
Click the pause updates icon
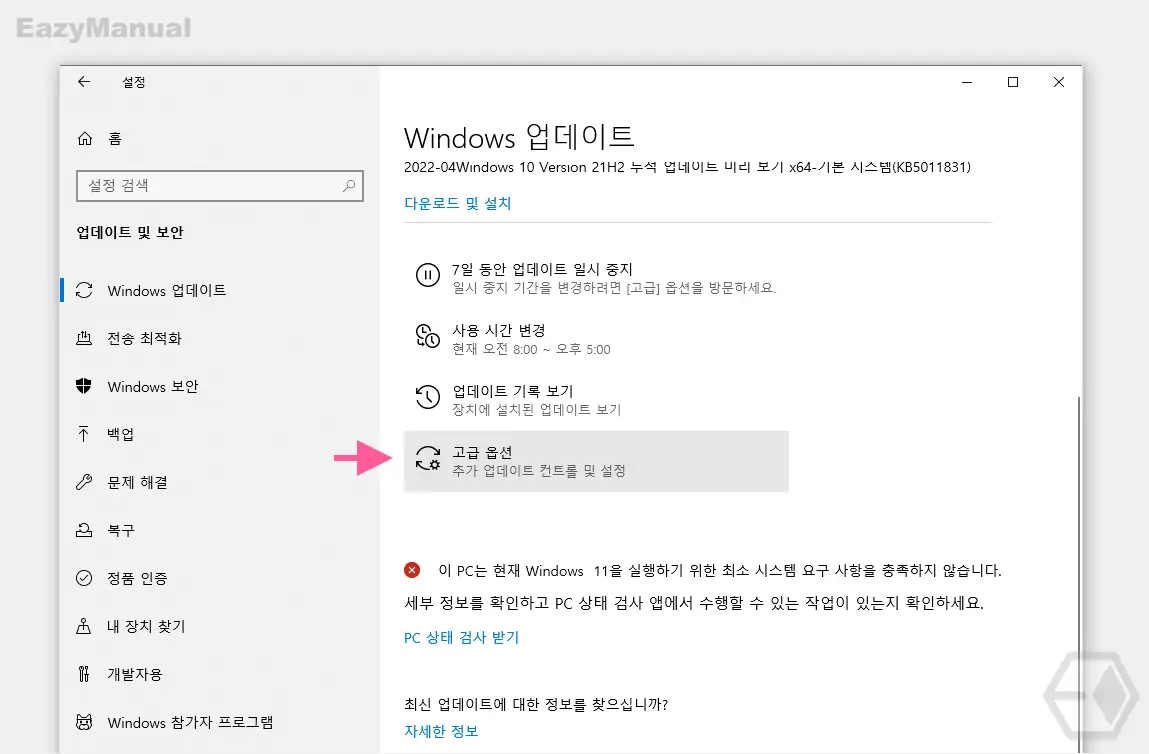click(428, 276)
